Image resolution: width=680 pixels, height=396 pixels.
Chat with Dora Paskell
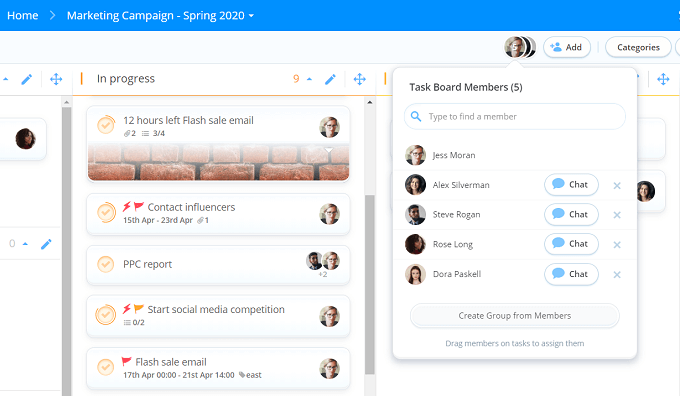pyautogui.click(x=571, y=274)
